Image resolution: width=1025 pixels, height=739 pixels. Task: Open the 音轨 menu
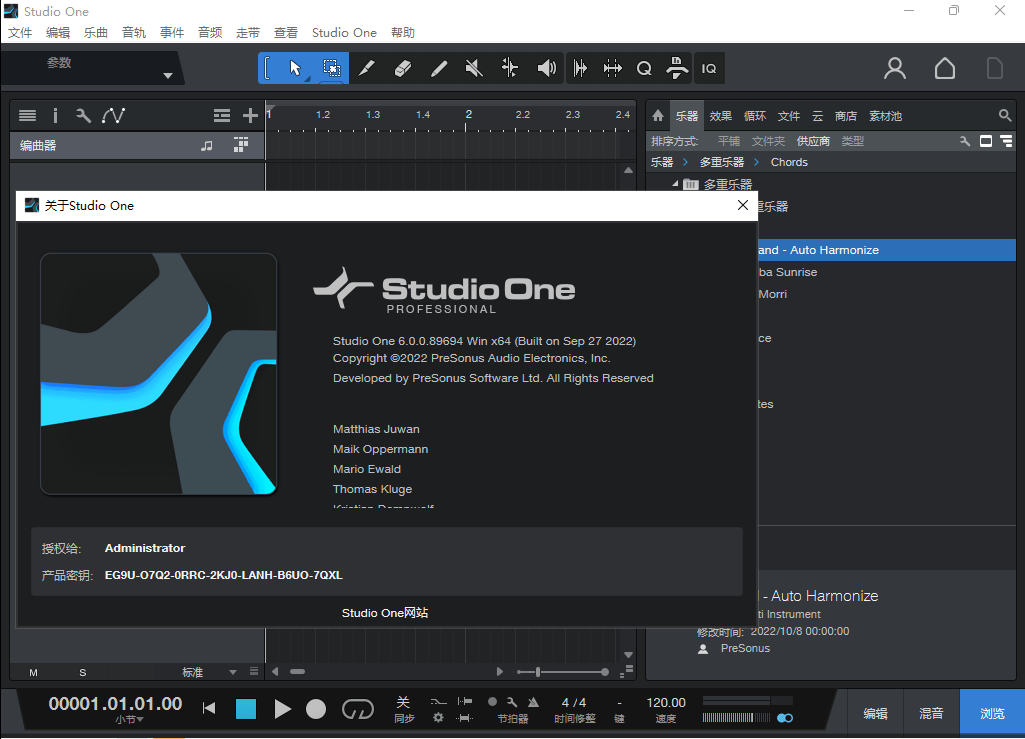134,33
